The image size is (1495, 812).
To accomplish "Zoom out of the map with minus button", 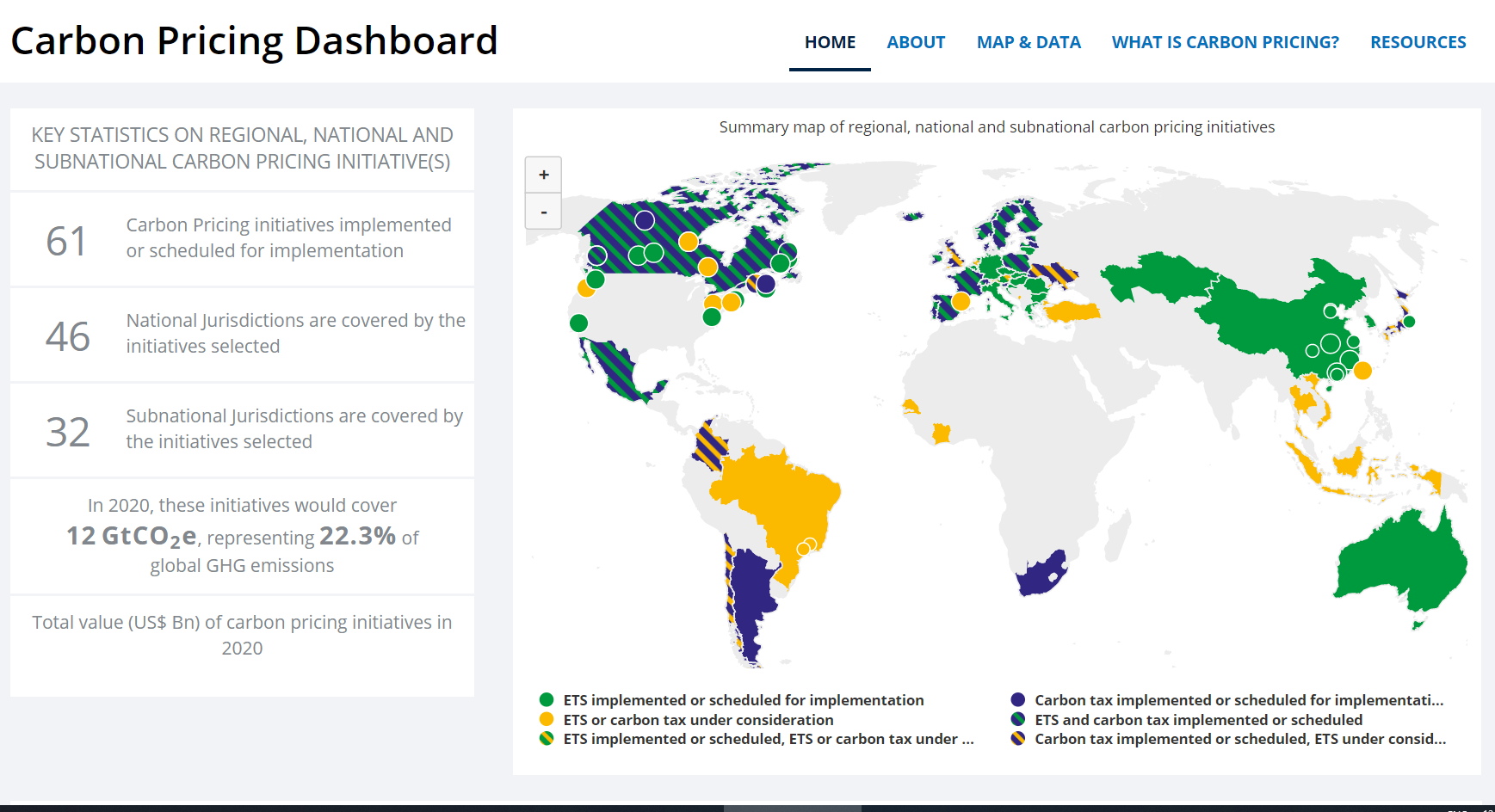I will (543, 212).
